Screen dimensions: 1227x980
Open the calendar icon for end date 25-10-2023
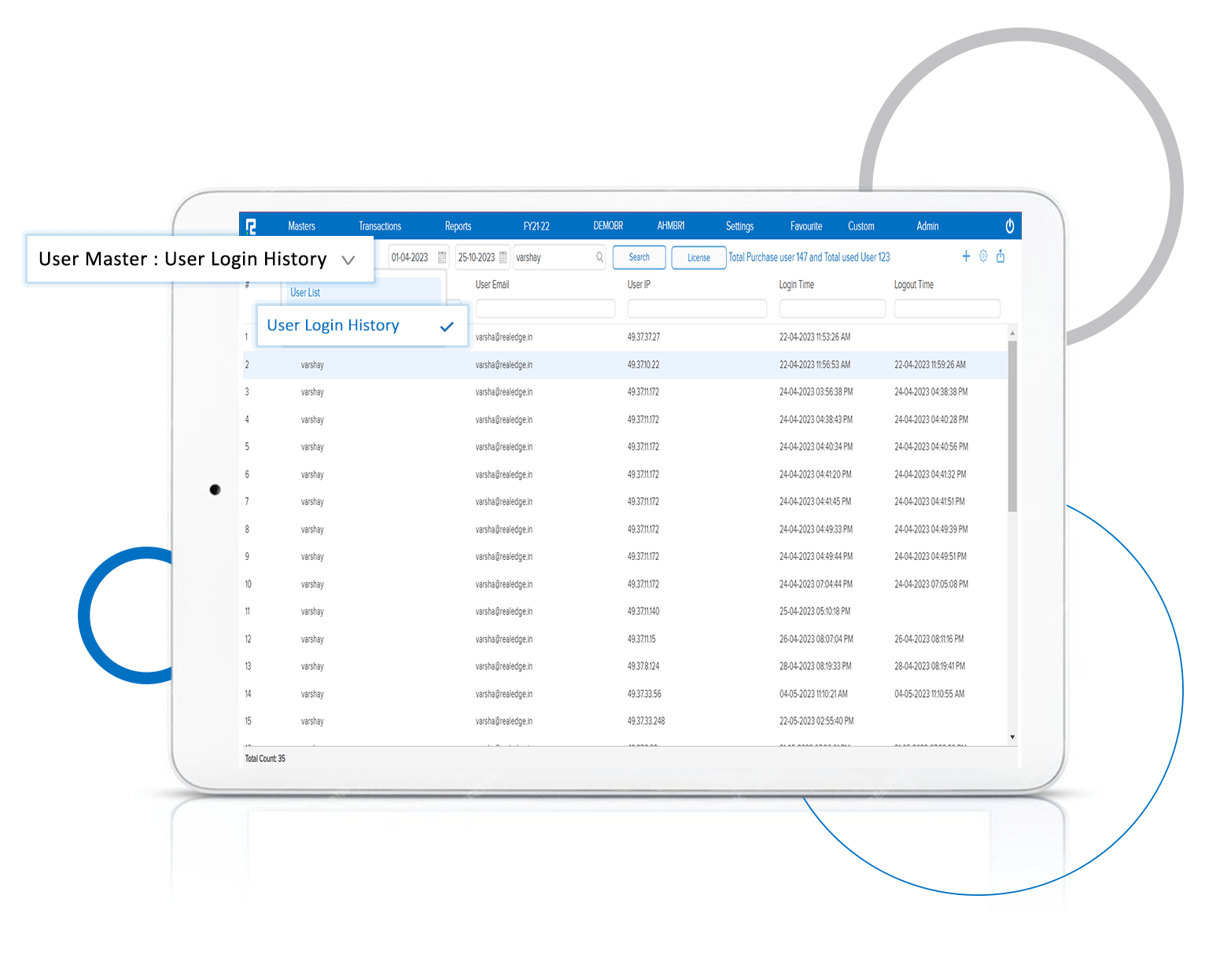[503, 256]
